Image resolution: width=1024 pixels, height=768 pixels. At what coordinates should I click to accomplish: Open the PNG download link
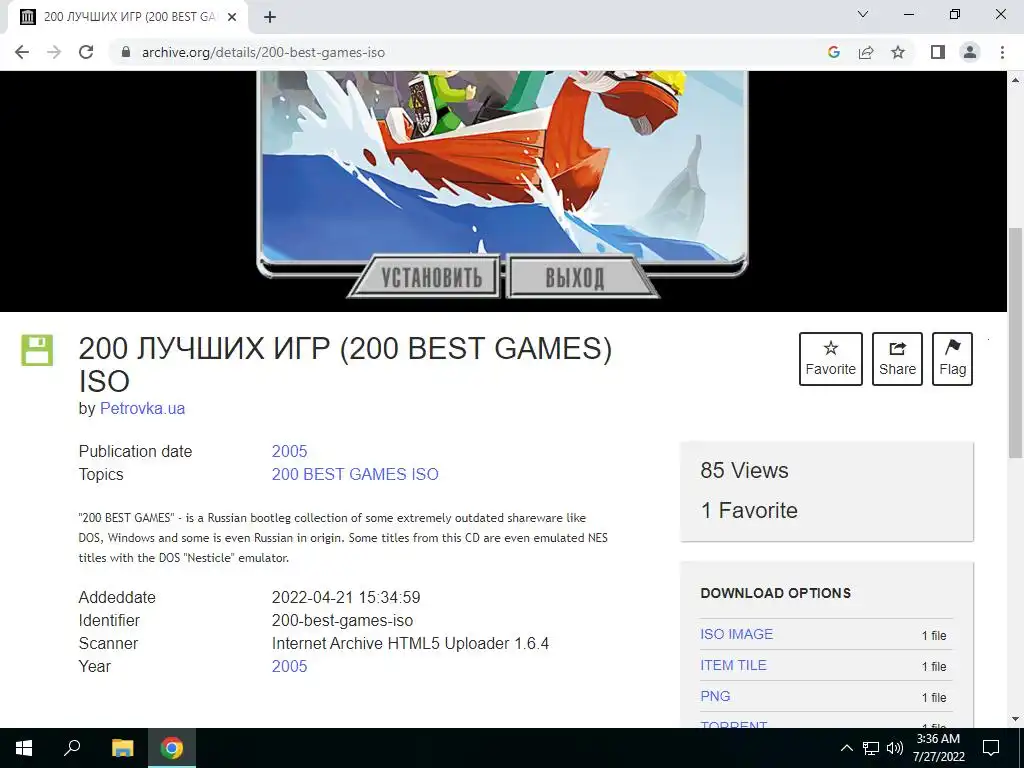click(715, 696)
